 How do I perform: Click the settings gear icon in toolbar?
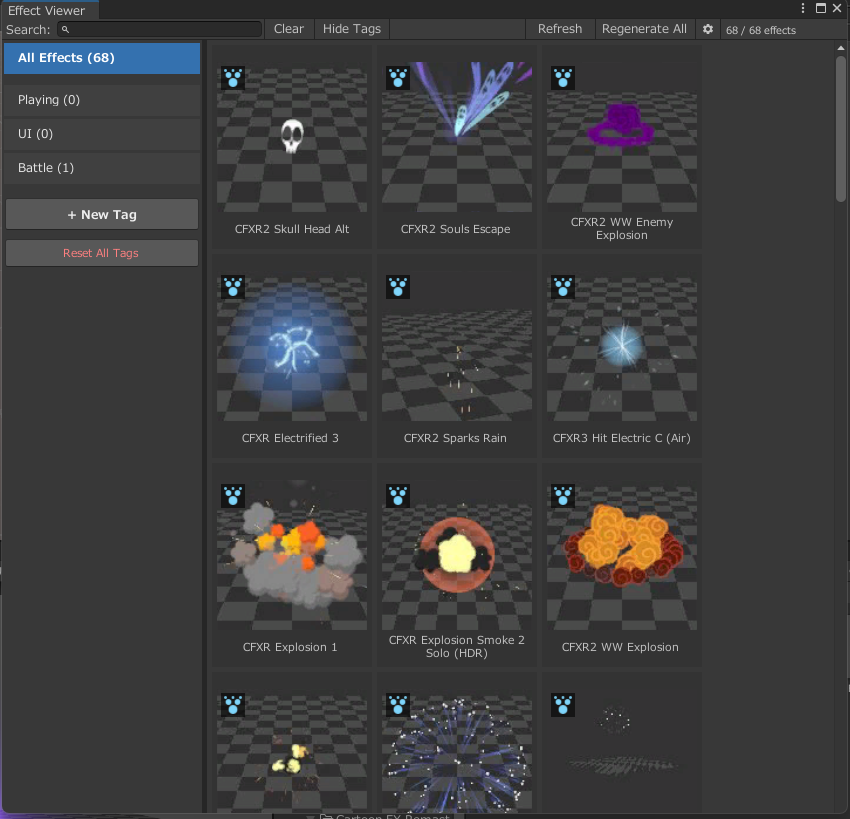coord(708,29)
